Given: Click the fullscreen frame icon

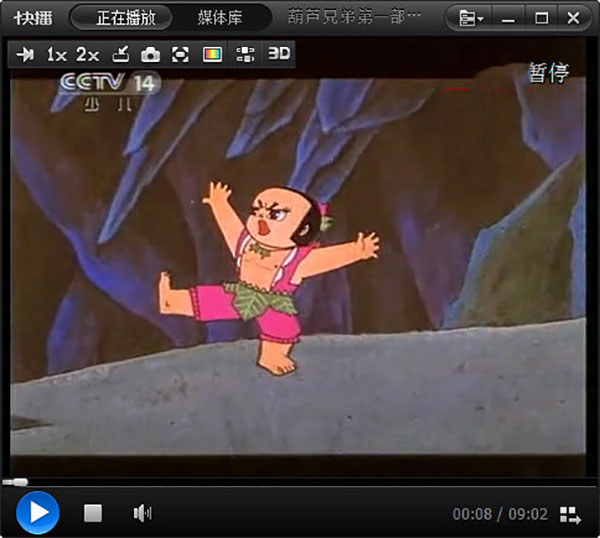Looking at the screenshot, I should 180,55.
